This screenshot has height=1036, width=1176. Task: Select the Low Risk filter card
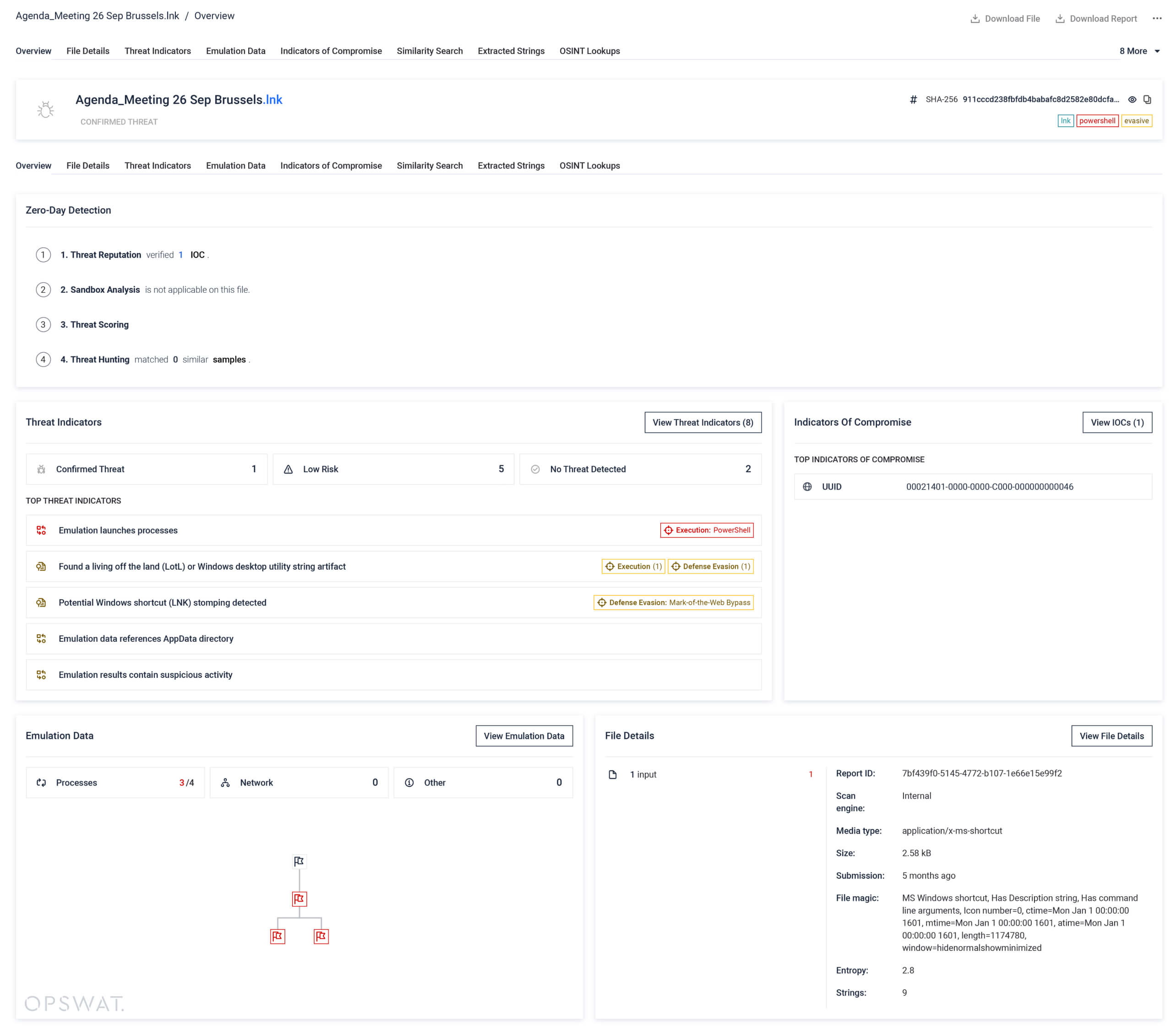(393, 469)
